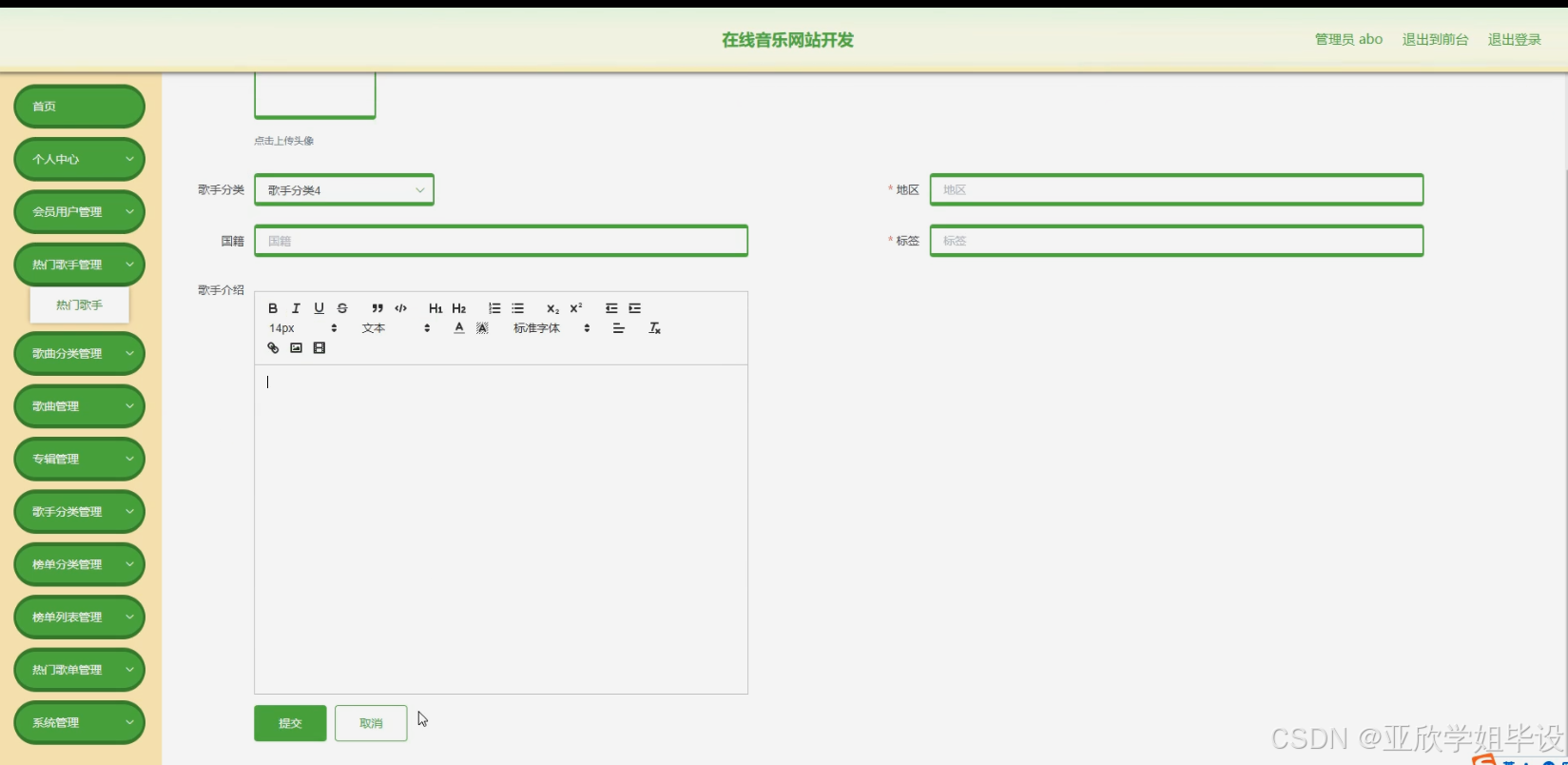Open the text color picker
Viewport: 1568px width, 765px height.
[x=459, y=328]
